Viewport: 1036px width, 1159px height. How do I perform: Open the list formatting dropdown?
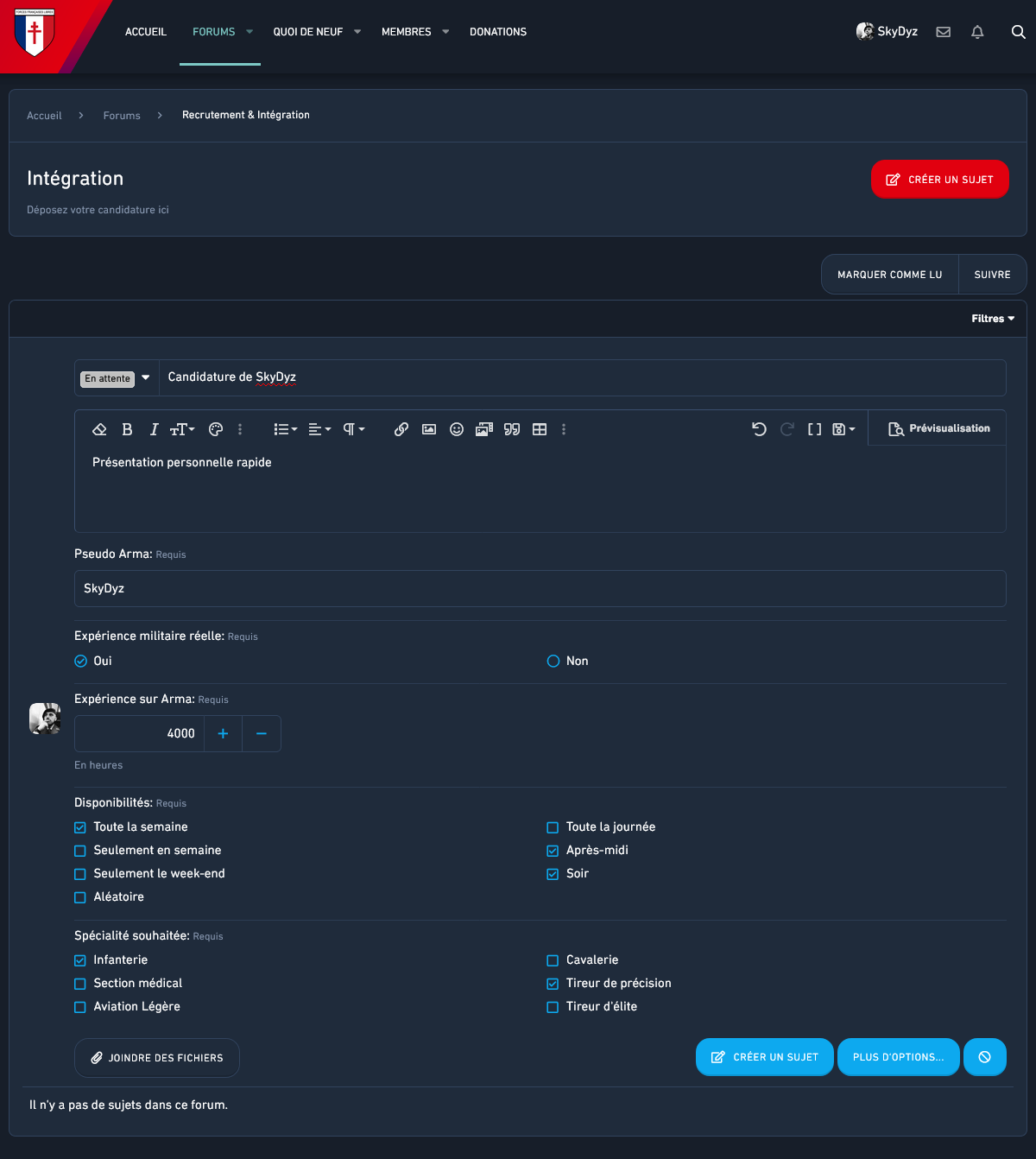(285, 429)
